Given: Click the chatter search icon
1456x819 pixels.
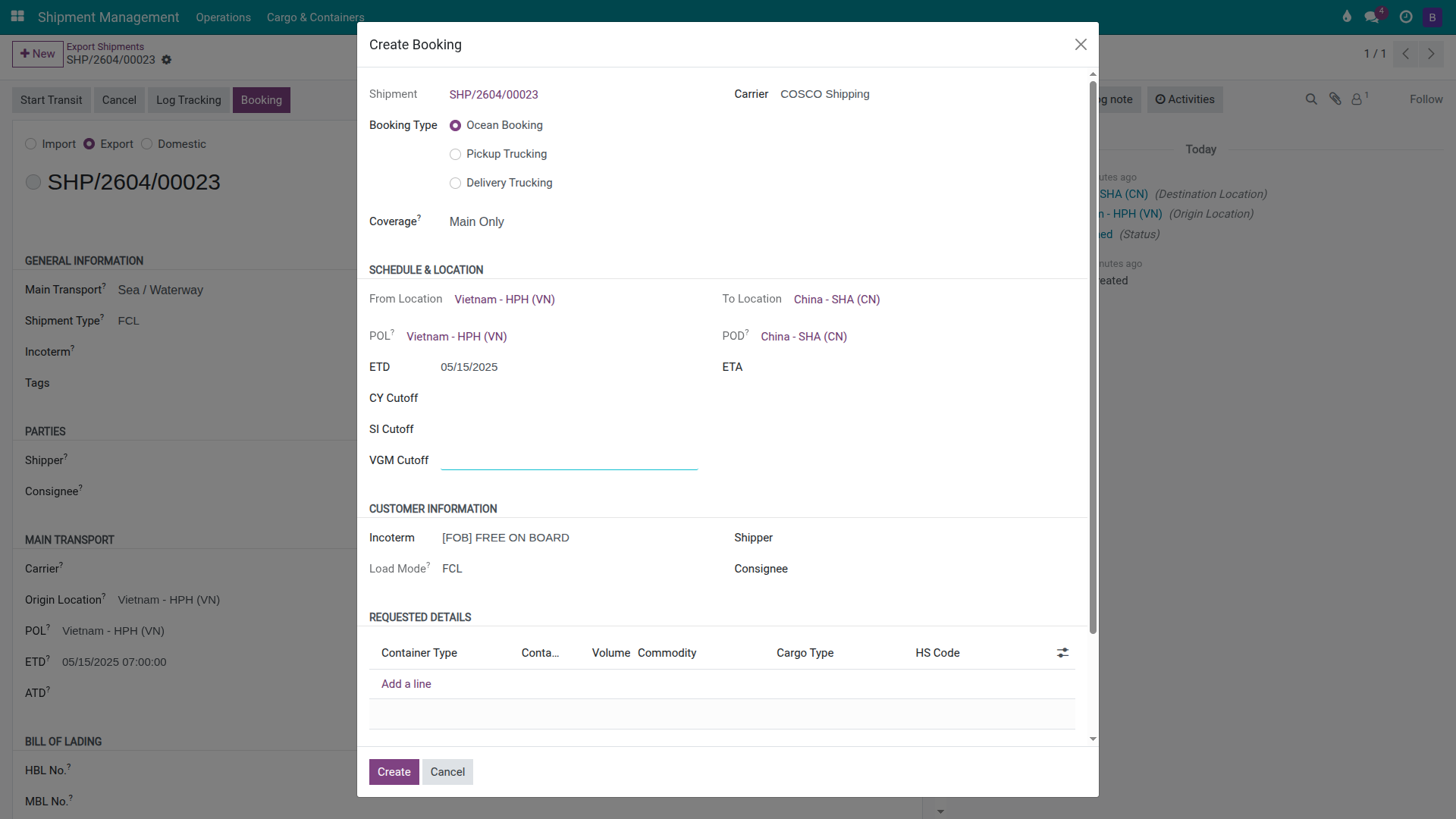Looking at the screenshot, I should tap(1311, 99).
